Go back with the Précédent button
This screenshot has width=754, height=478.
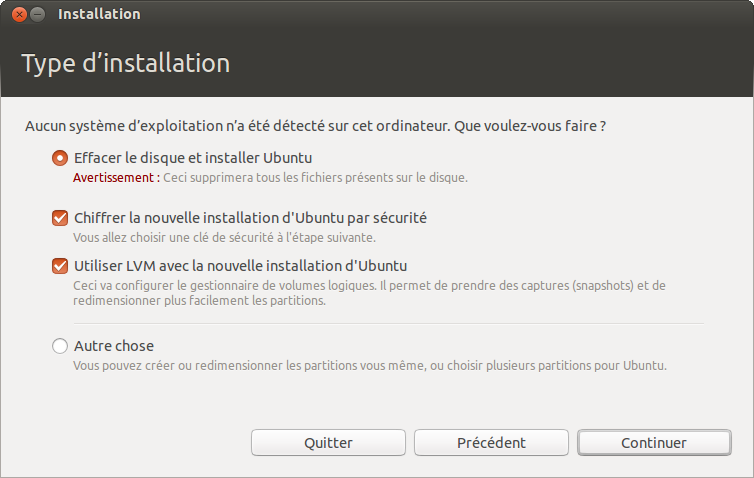(x=491, y=442)
